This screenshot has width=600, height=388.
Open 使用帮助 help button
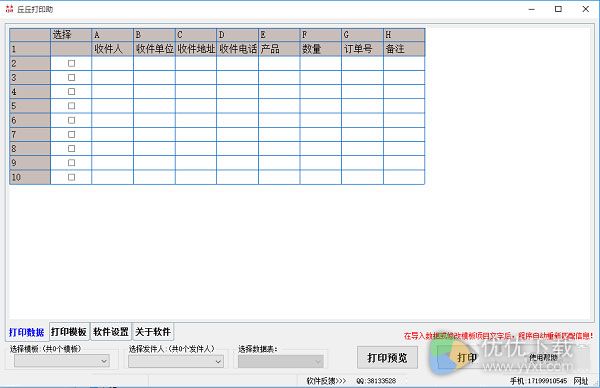pos(543,358)
